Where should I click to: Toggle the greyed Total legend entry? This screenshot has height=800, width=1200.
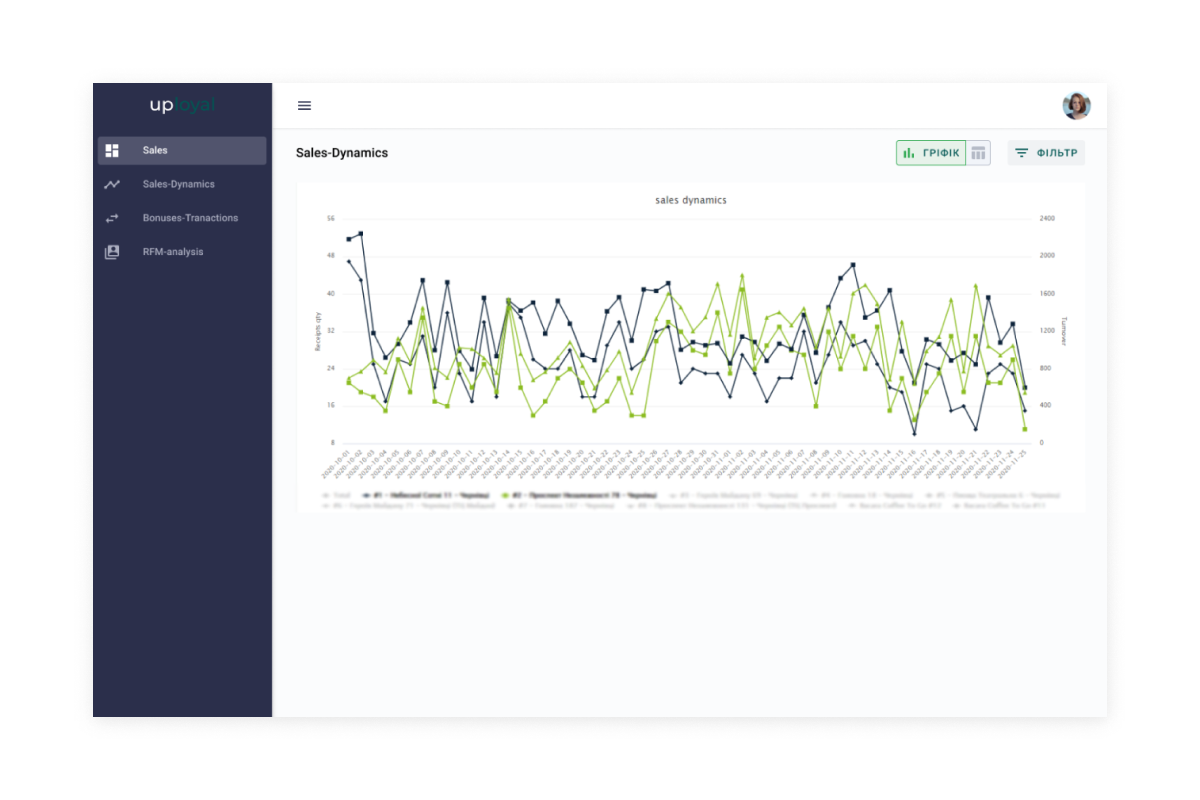coord(337,495)
